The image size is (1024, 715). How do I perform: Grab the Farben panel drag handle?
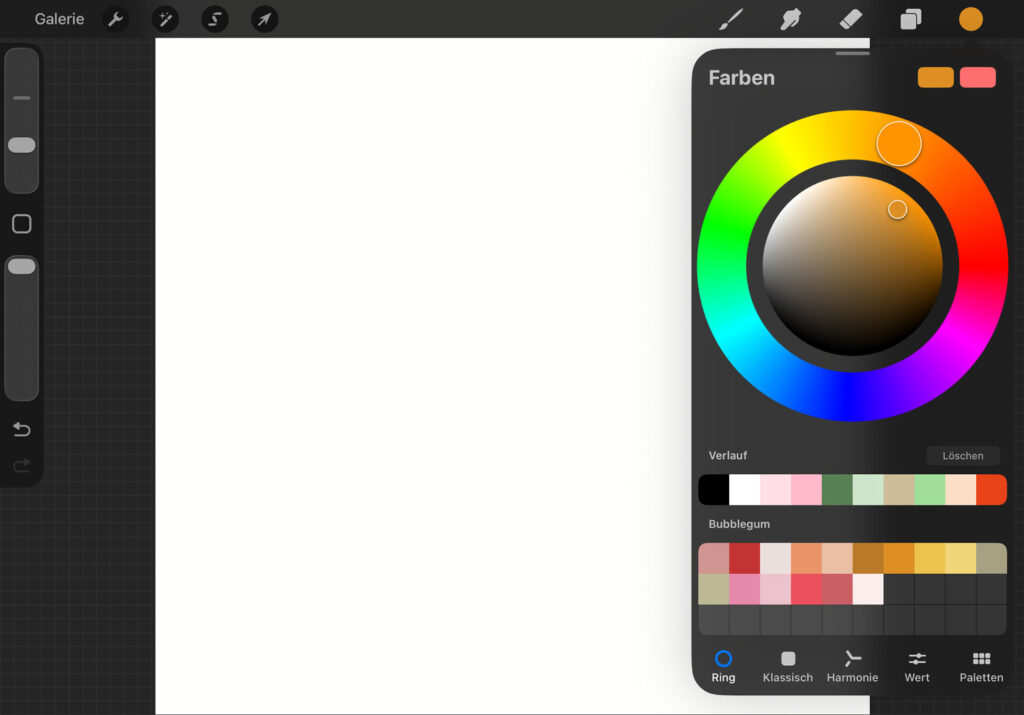[852, 53]
